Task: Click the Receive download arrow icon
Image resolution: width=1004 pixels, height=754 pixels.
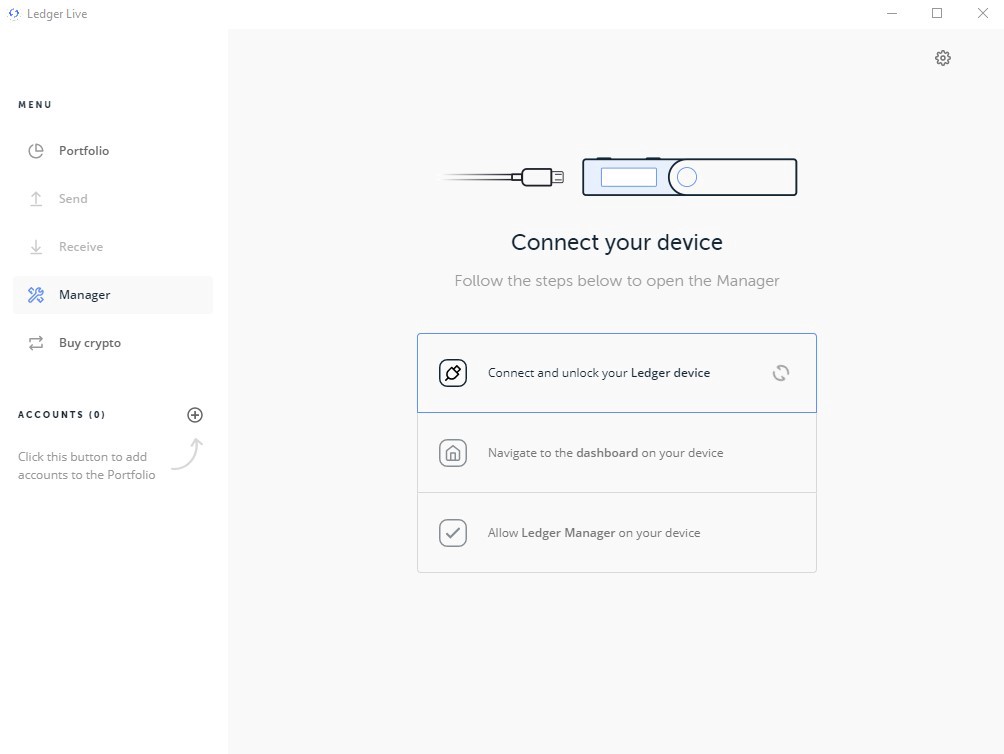Action: pyautogui.click(x=36, y=247)
